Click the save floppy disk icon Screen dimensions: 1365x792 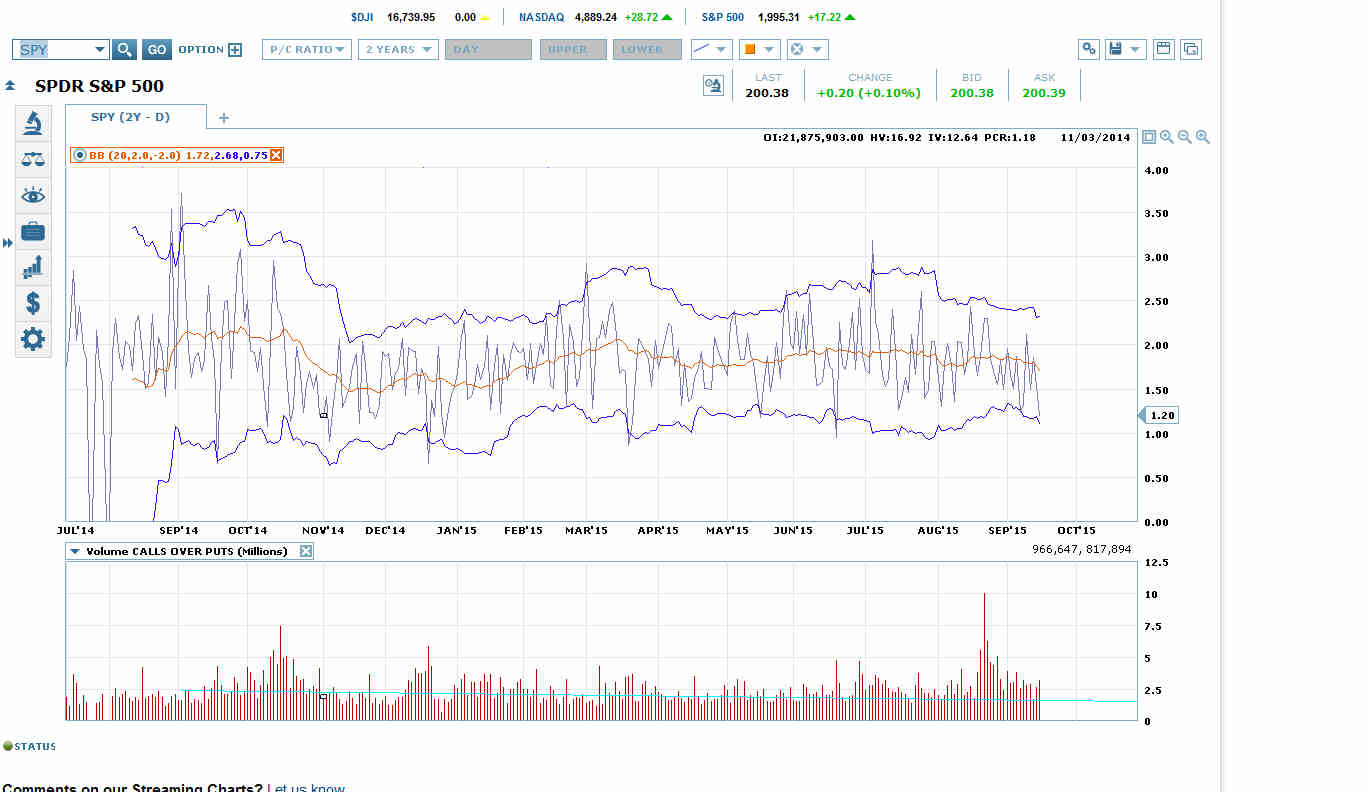click(1117, 49)
